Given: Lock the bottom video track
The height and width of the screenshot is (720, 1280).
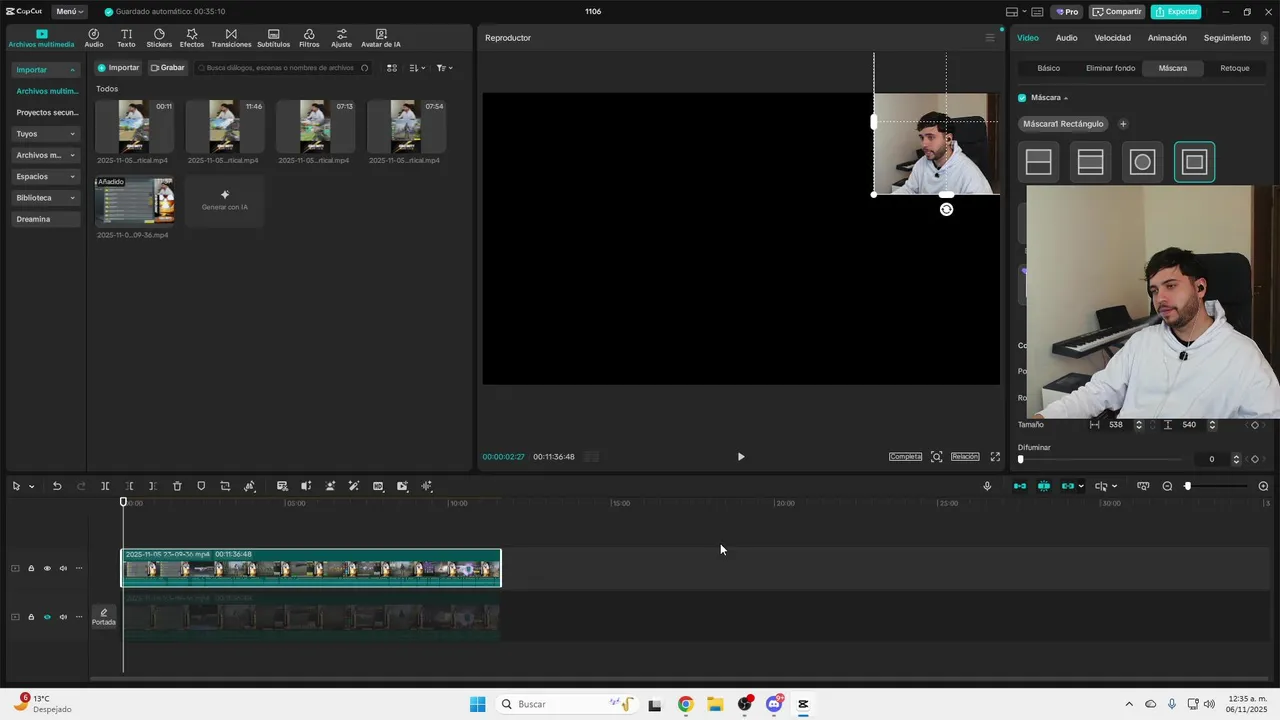Looking at the screenshot, I should click(31, 617).
